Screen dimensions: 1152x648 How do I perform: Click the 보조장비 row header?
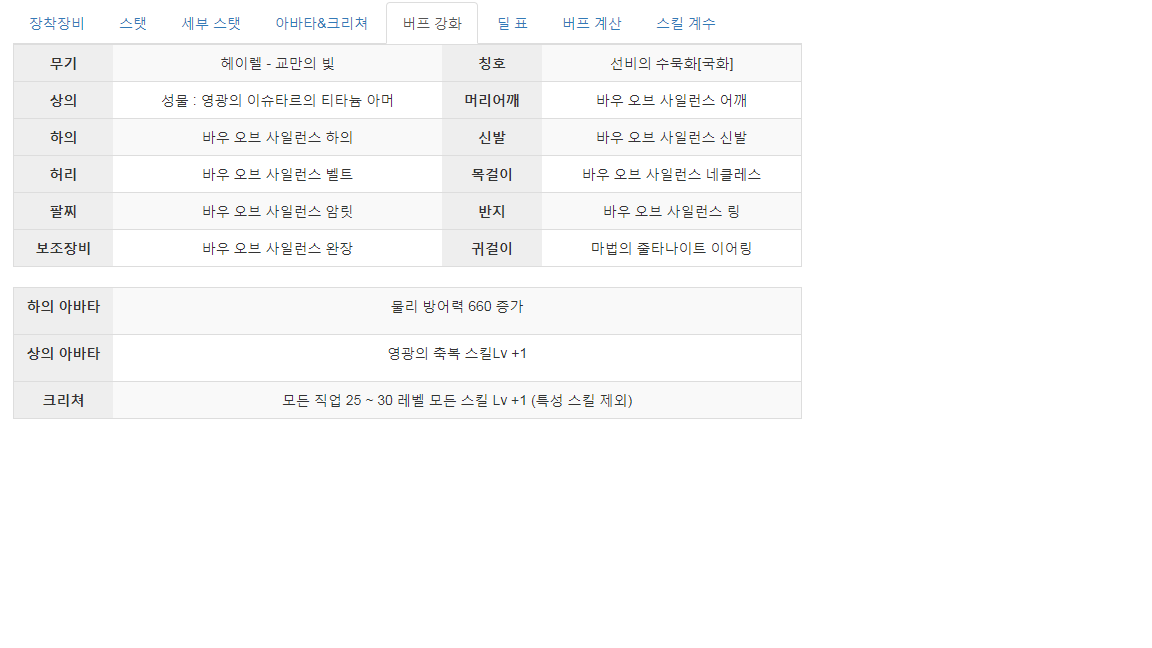click(x=63, y=248)
